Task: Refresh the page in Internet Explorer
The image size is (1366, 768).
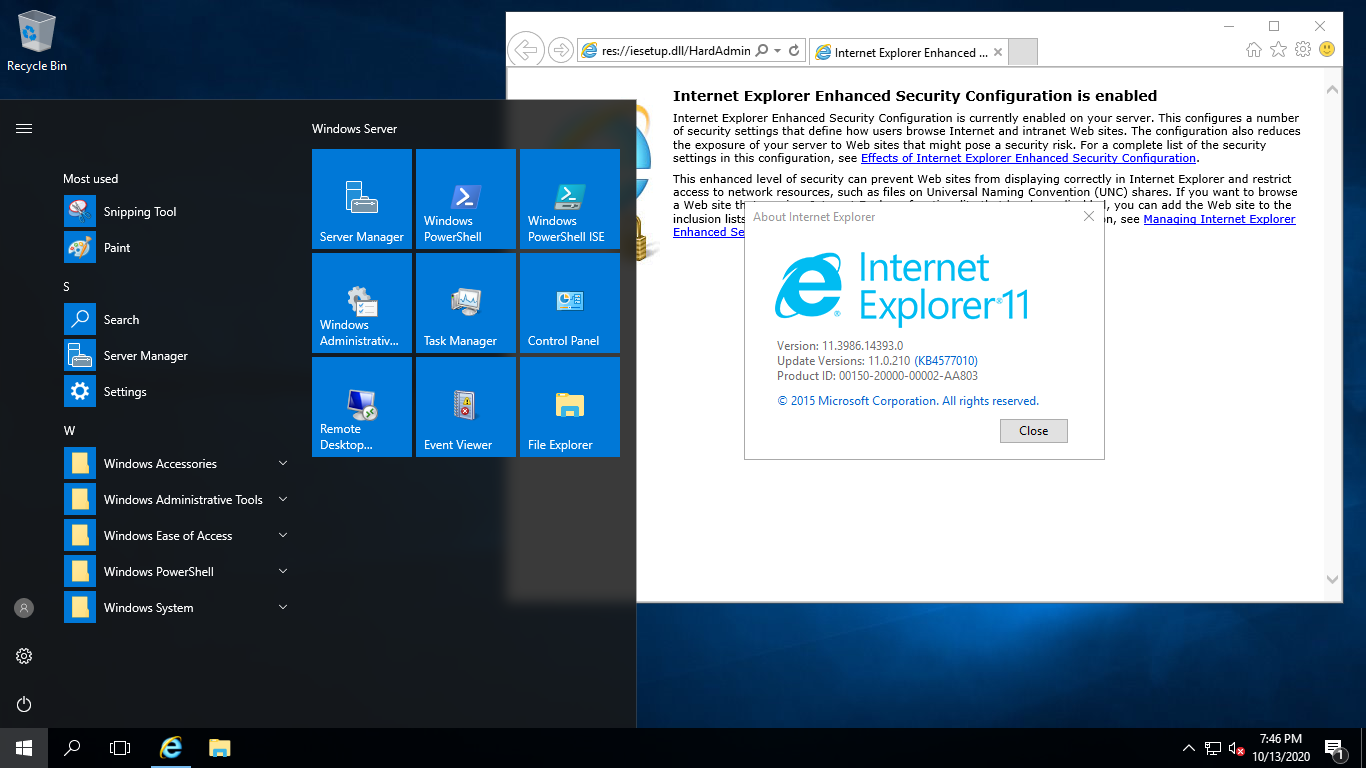Action: (794, 50)
